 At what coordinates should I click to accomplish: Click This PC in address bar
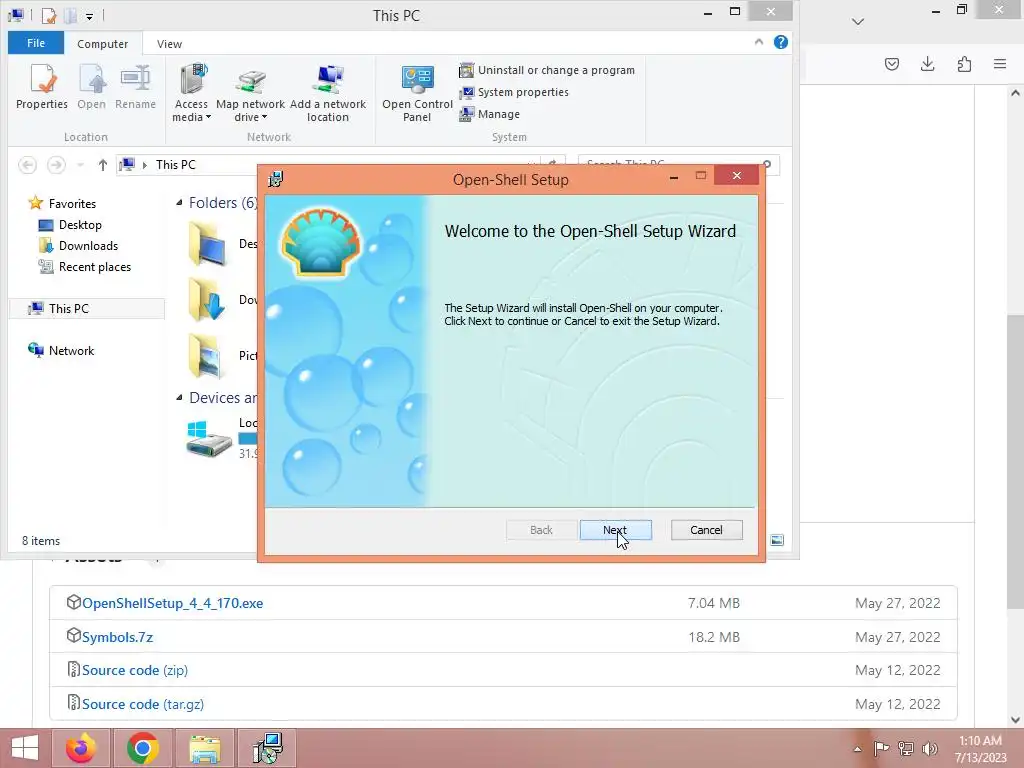tap(176, 165)
